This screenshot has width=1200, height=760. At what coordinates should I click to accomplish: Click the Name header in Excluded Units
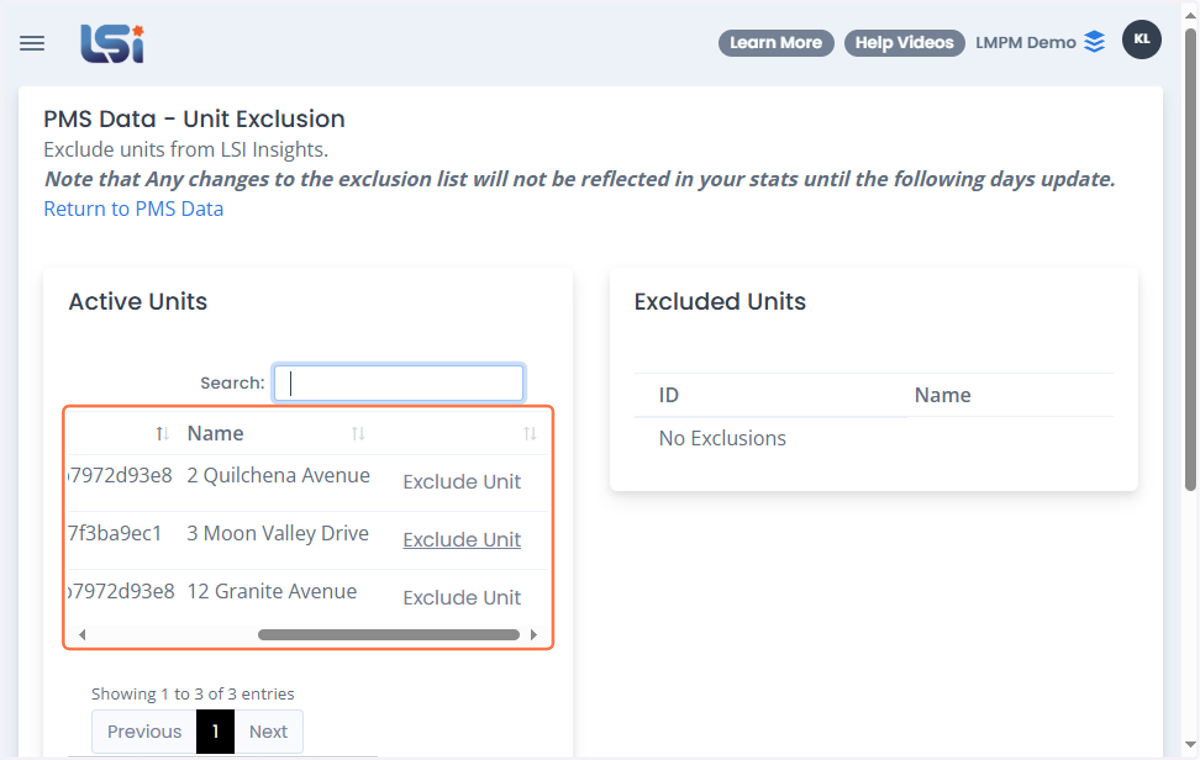click(x=943, y=395)
